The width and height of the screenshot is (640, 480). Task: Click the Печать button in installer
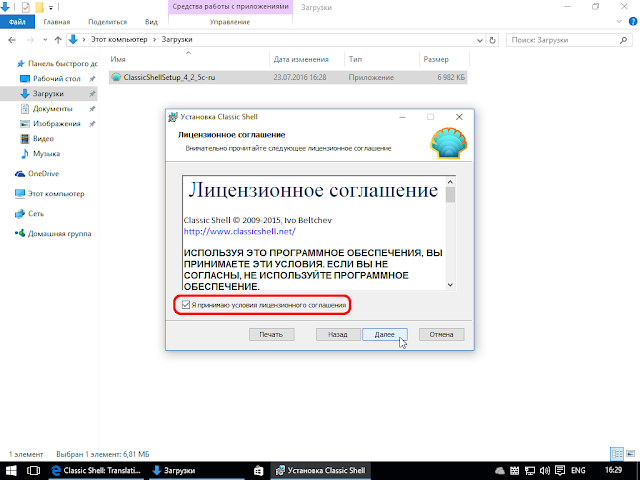(x=271, y=334)
